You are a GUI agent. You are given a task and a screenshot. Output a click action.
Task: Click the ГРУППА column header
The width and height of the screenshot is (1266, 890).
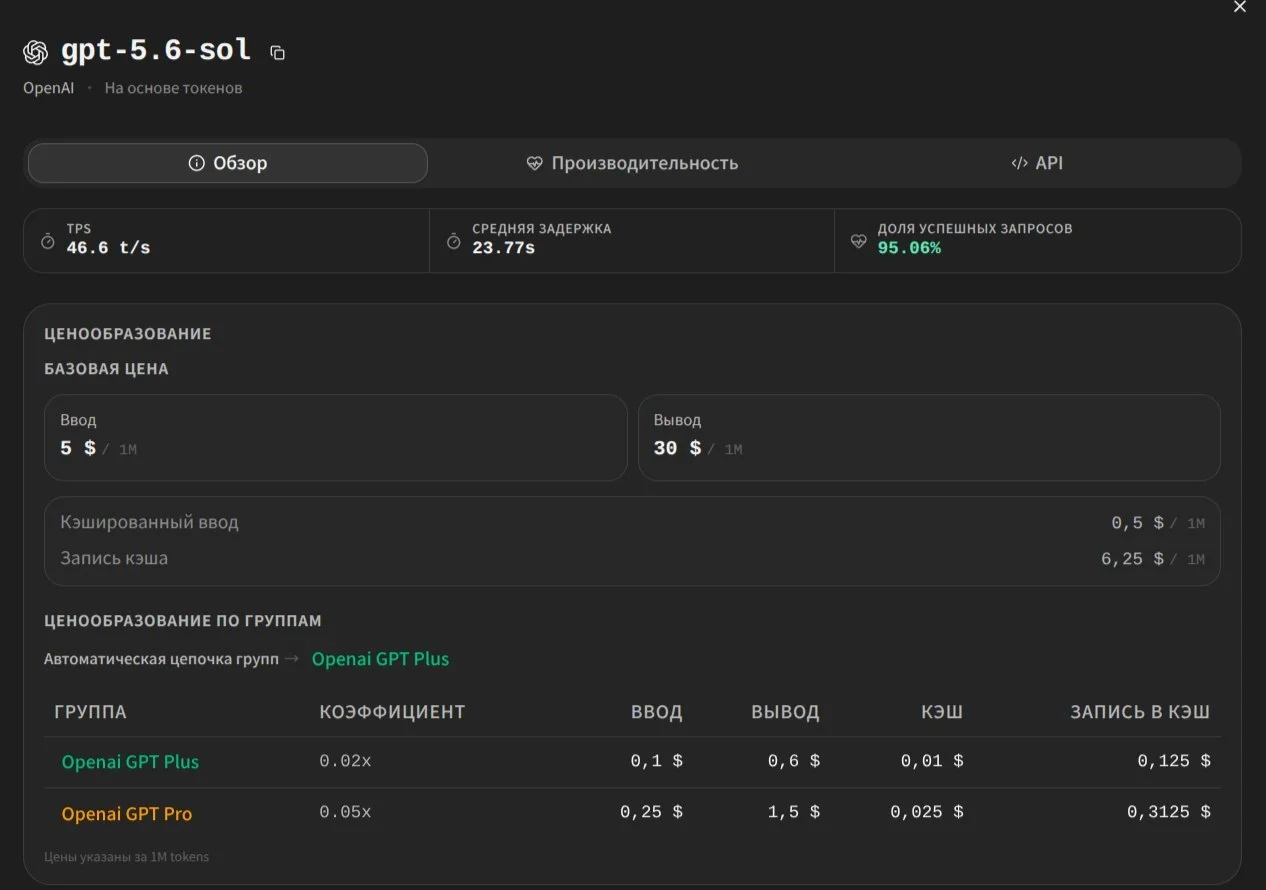[90, 712]
